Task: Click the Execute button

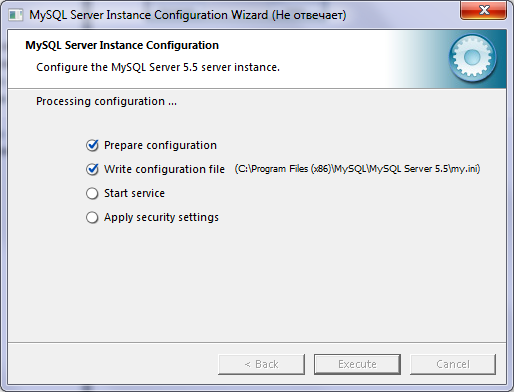Action: [357, 364]
